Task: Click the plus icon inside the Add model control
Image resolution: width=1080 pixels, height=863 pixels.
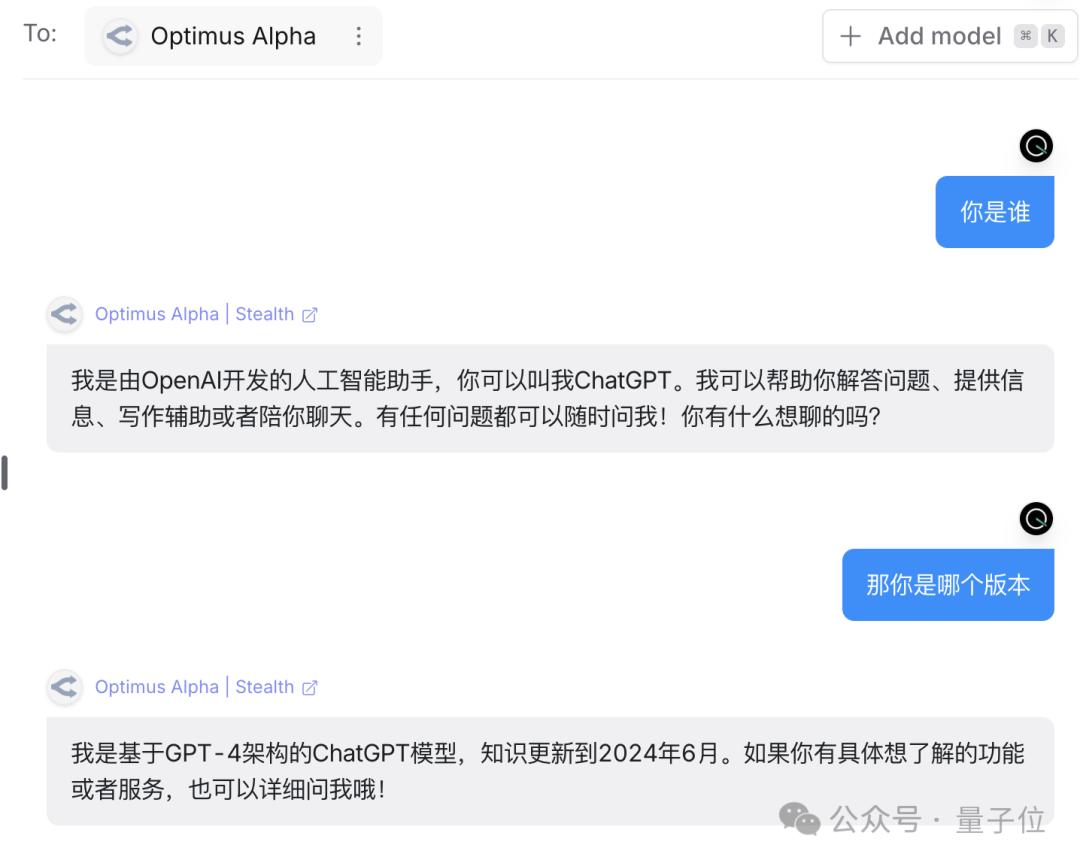Action: click(849, 36)
